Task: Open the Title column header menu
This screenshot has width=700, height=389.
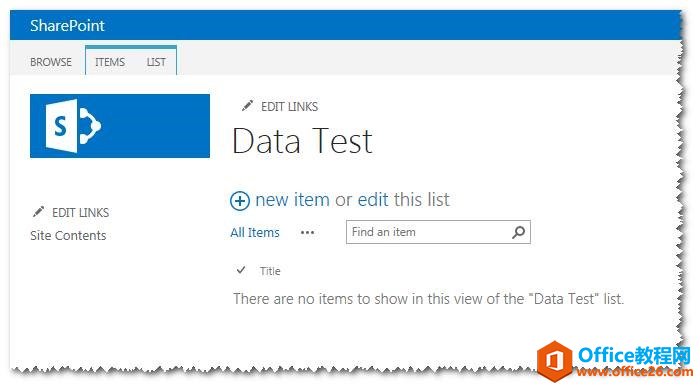Action: pos(270,271)
